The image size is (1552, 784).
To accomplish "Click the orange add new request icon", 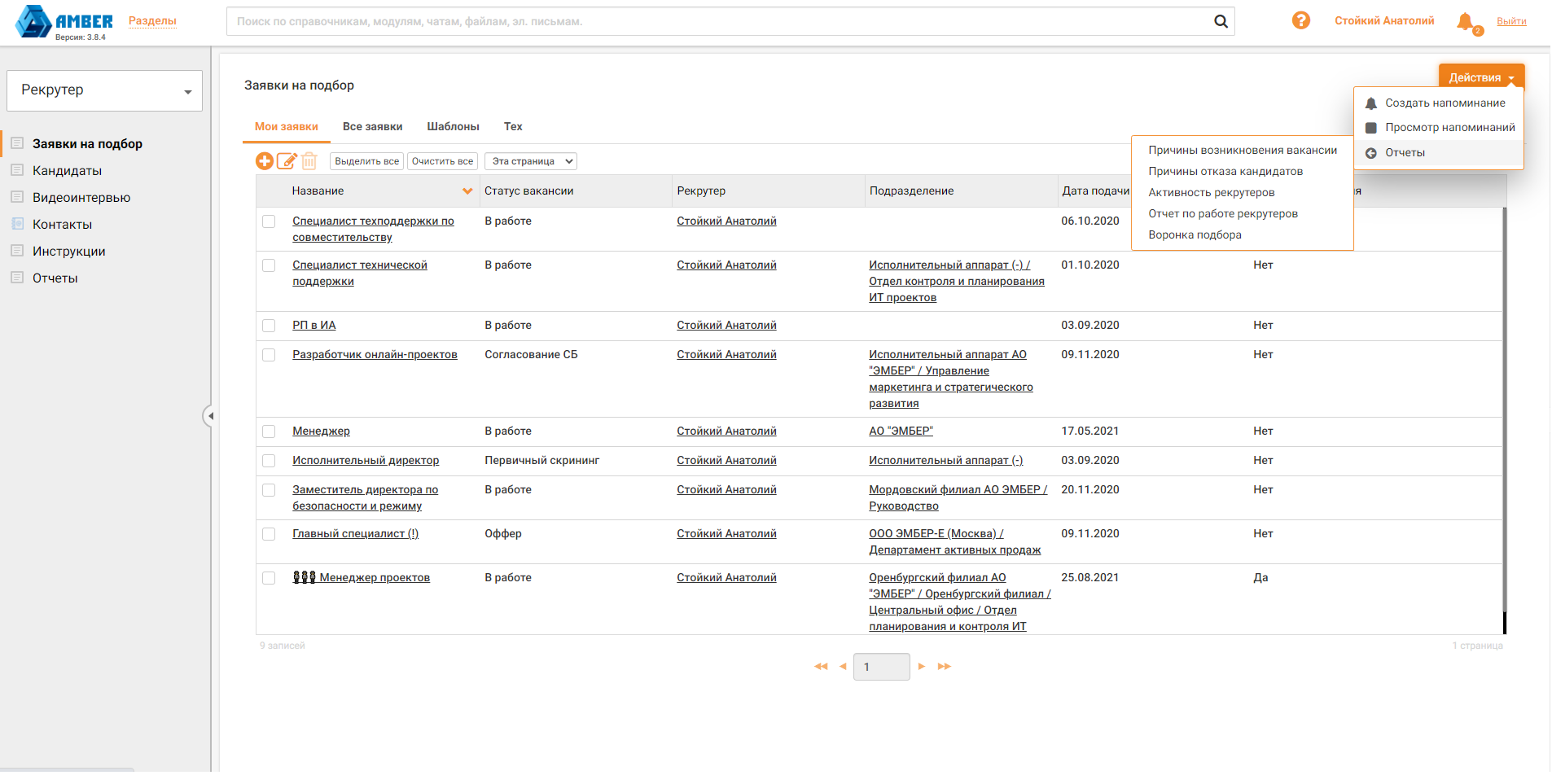I will point(265,161).
